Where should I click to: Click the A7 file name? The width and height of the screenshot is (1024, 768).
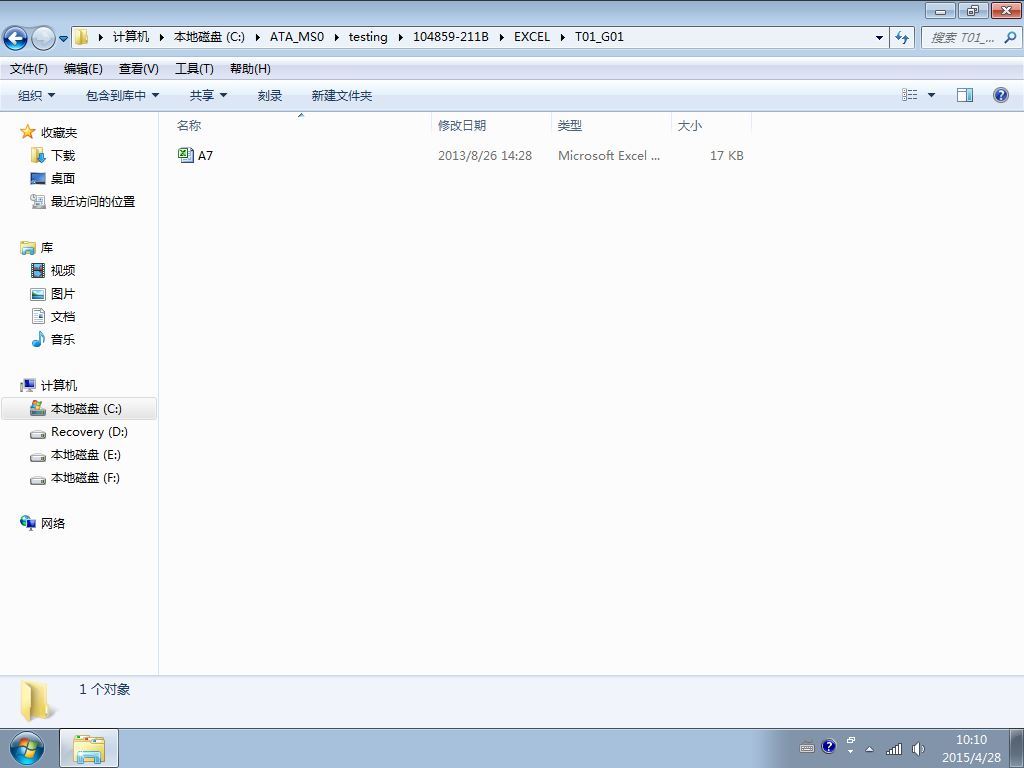205,155
